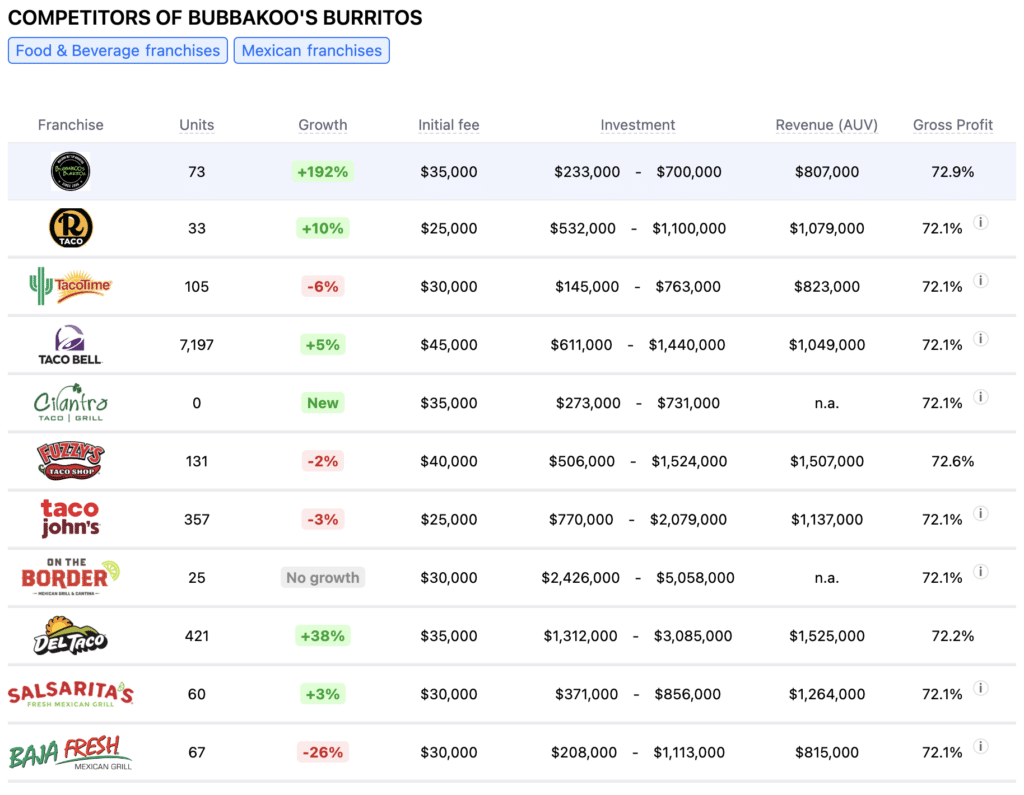Click info icon in On The Border row
The image size is (1024, 795).
(x=980, y=572)
